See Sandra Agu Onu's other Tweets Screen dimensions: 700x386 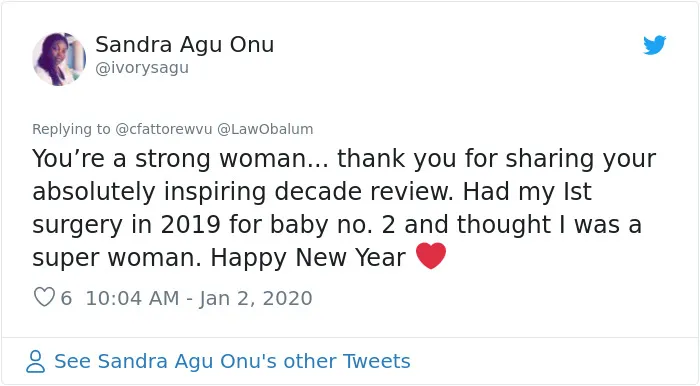tap(232, 361)
